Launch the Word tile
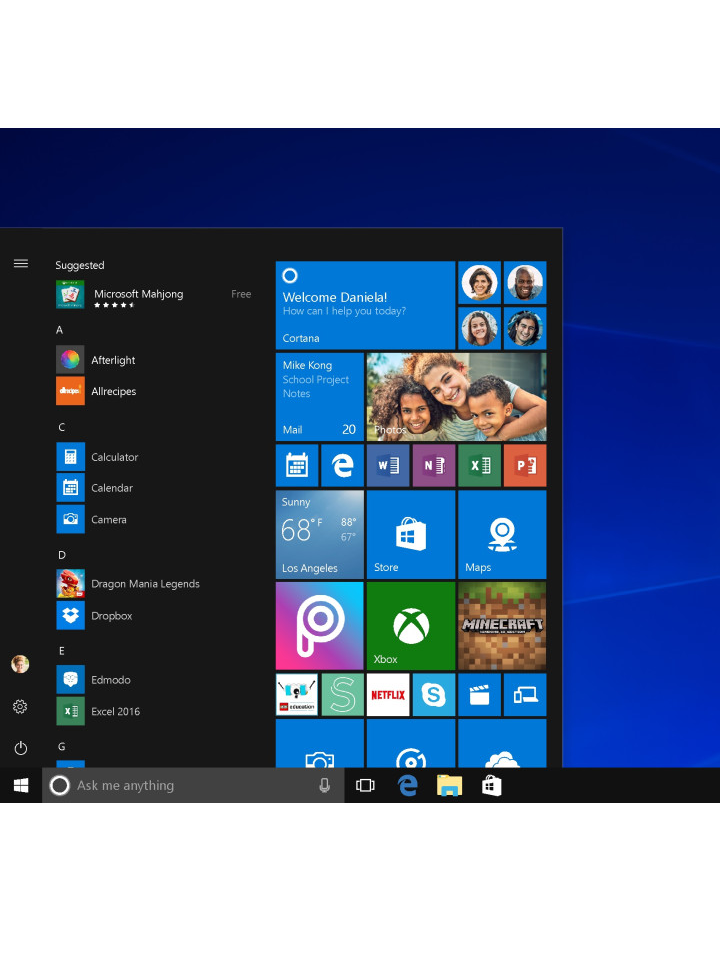This screenshot has width=720, height=960. (388, 465)
